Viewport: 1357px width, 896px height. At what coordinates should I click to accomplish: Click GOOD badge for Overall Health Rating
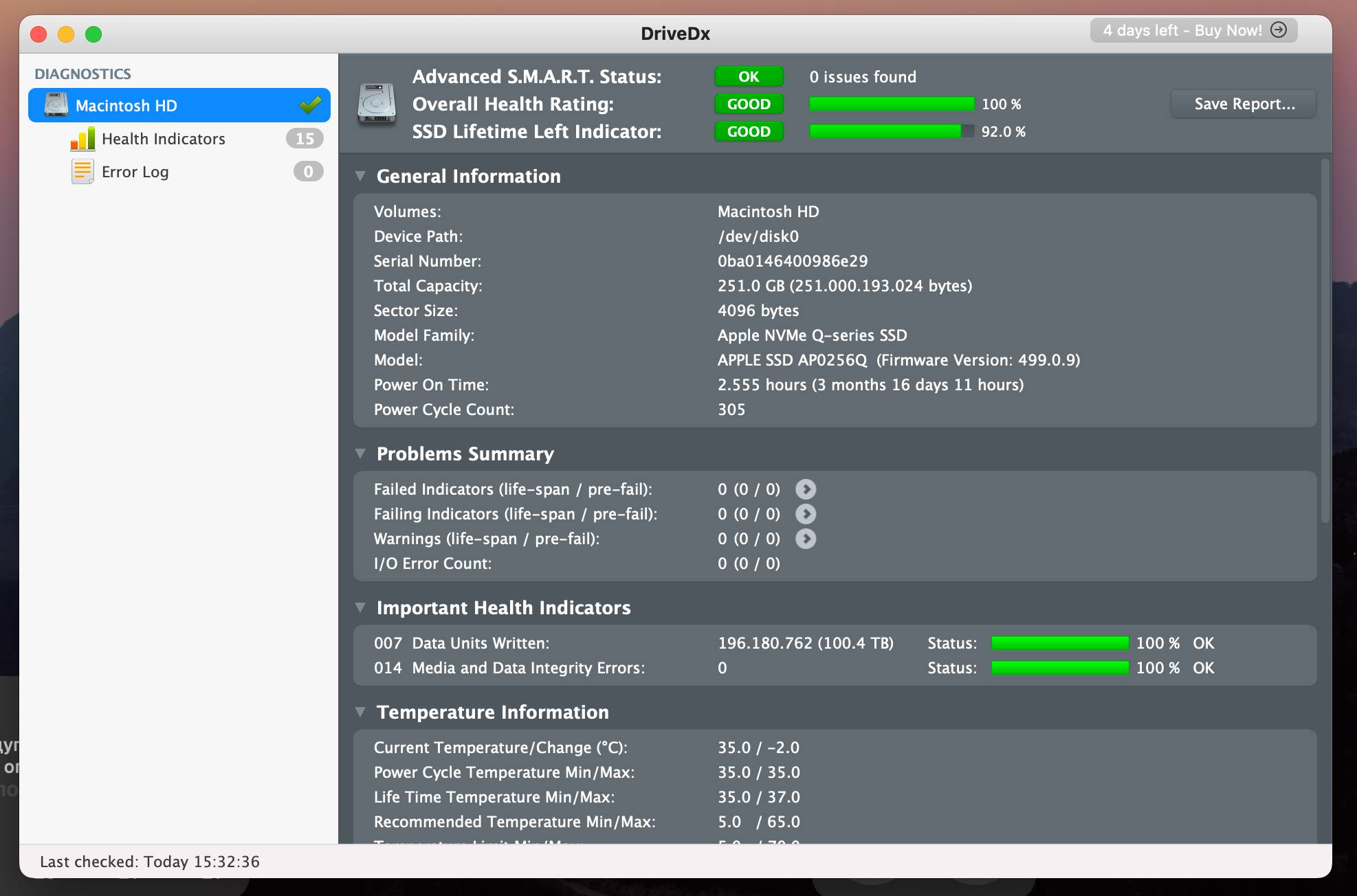click(749, 104)
